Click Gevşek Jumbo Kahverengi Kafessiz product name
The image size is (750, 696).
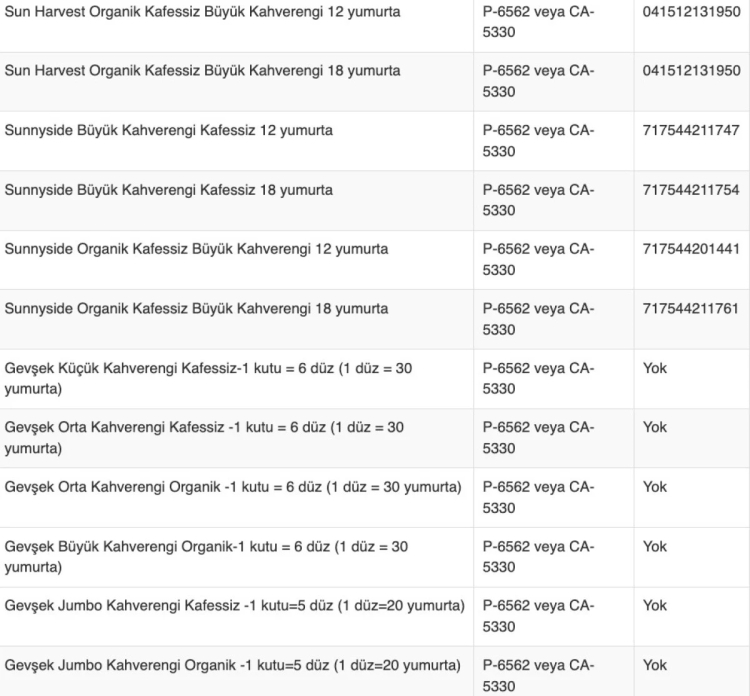[x=234, y=606]
